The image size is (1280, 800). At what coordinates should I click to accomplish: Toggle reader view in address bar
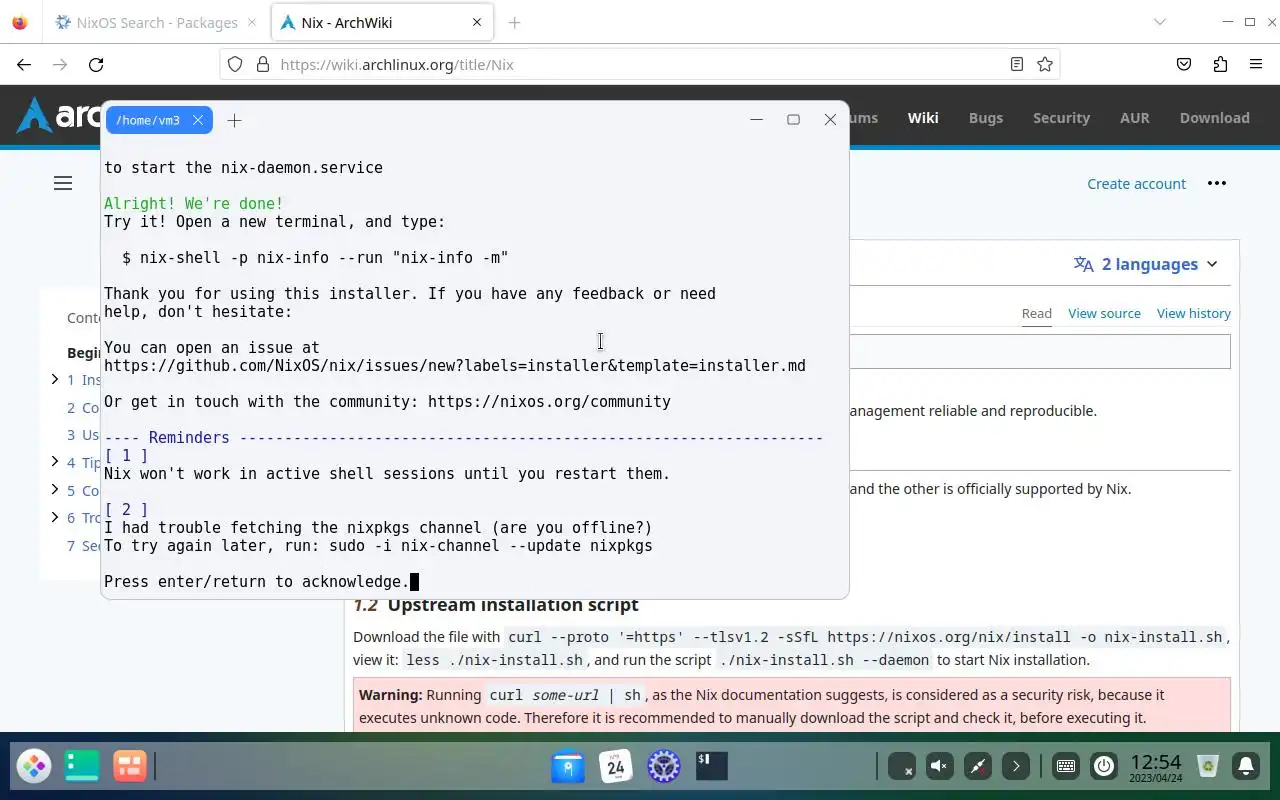pyautogui.click(x=1016, y=64)
